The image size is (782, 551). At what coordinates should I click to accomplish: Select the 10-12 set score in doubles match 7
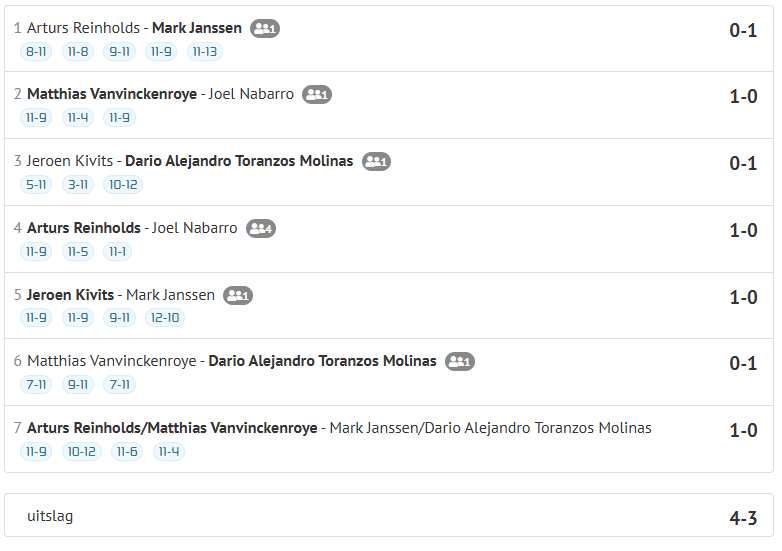pos(81,452)
